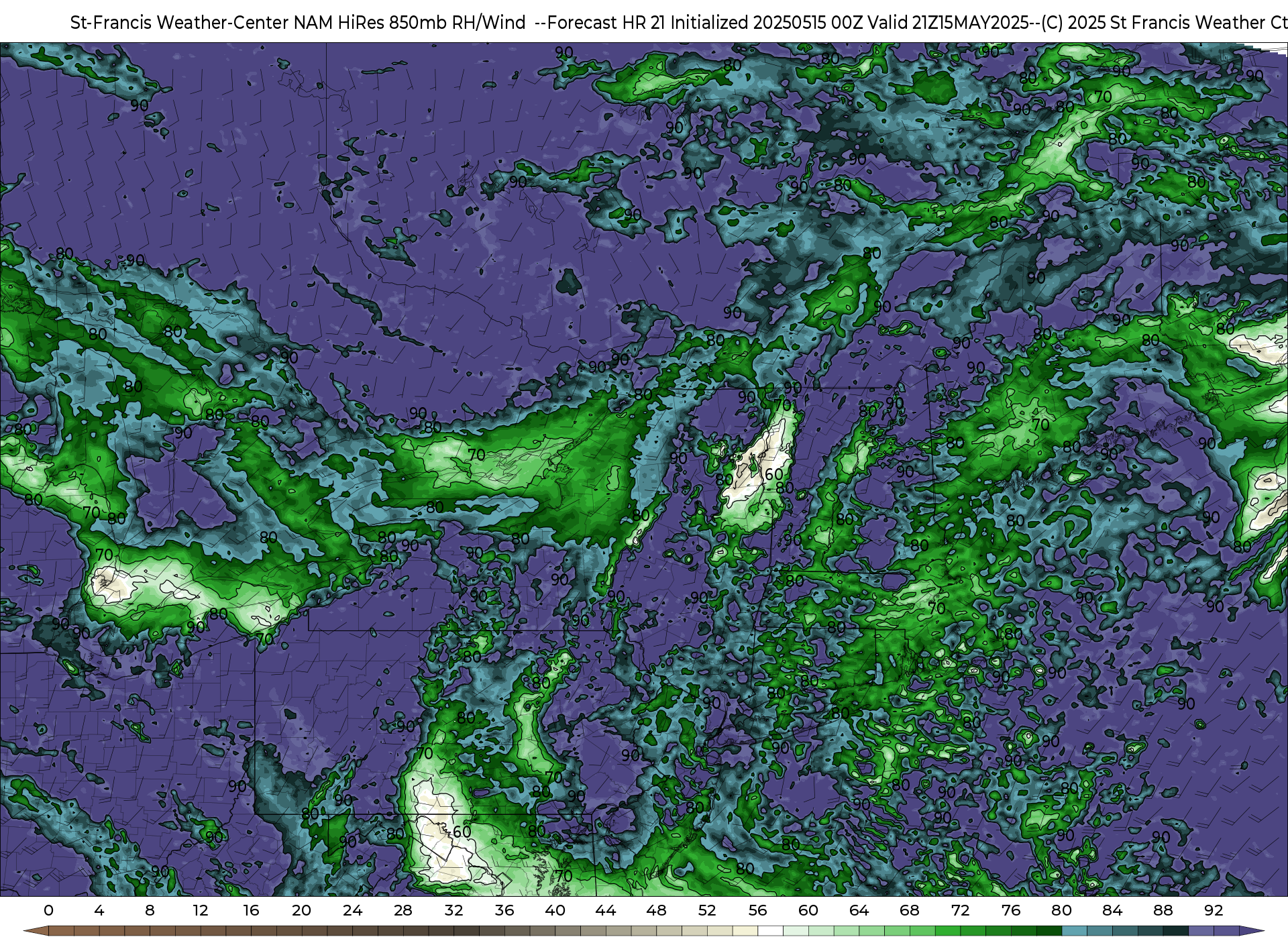Click the colorbar tick label '72'
This screenshot has height=939, width=1288.
960,911
